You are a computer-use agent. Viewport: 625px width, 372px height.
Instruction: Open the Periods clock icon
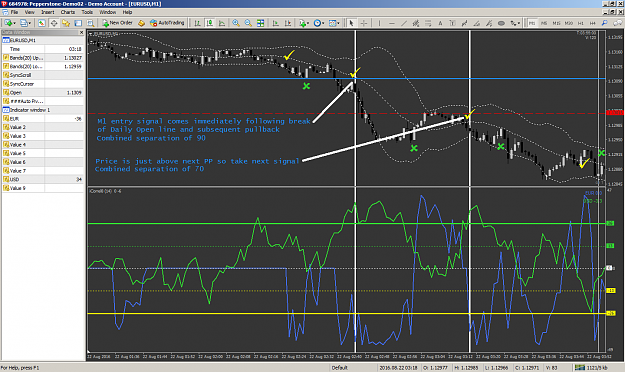click(317, 23)
